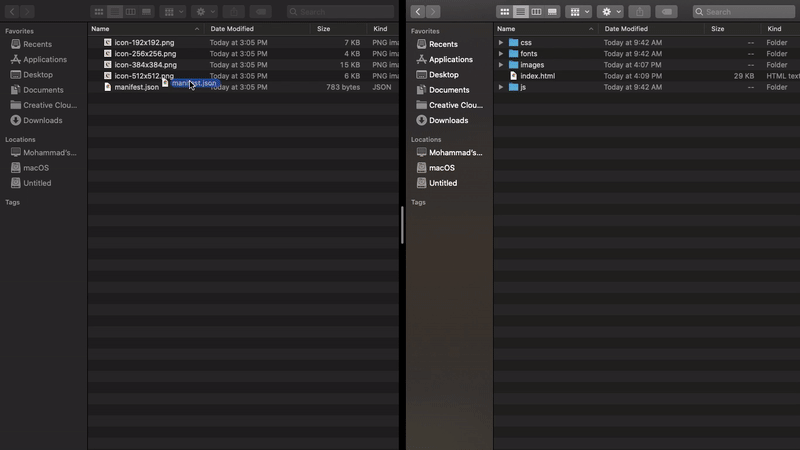Expand the fonts folder
Image resolution: width=800 pixels, height=450 pixels.
pyautogui.click(x=501, y=54)
